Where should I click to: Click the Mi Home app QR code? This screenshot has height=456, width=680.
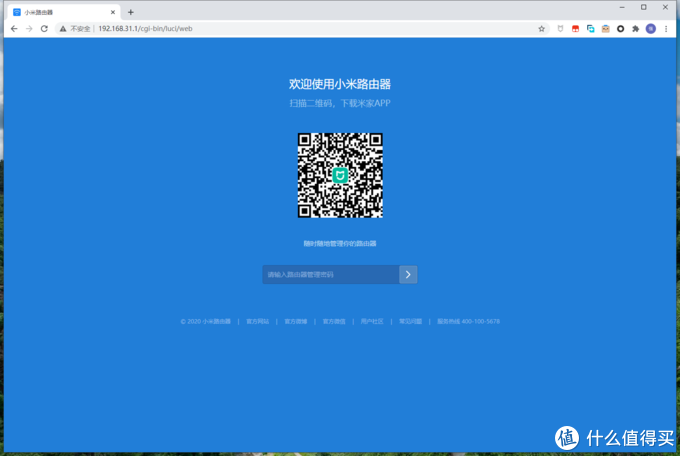[340, 175]
